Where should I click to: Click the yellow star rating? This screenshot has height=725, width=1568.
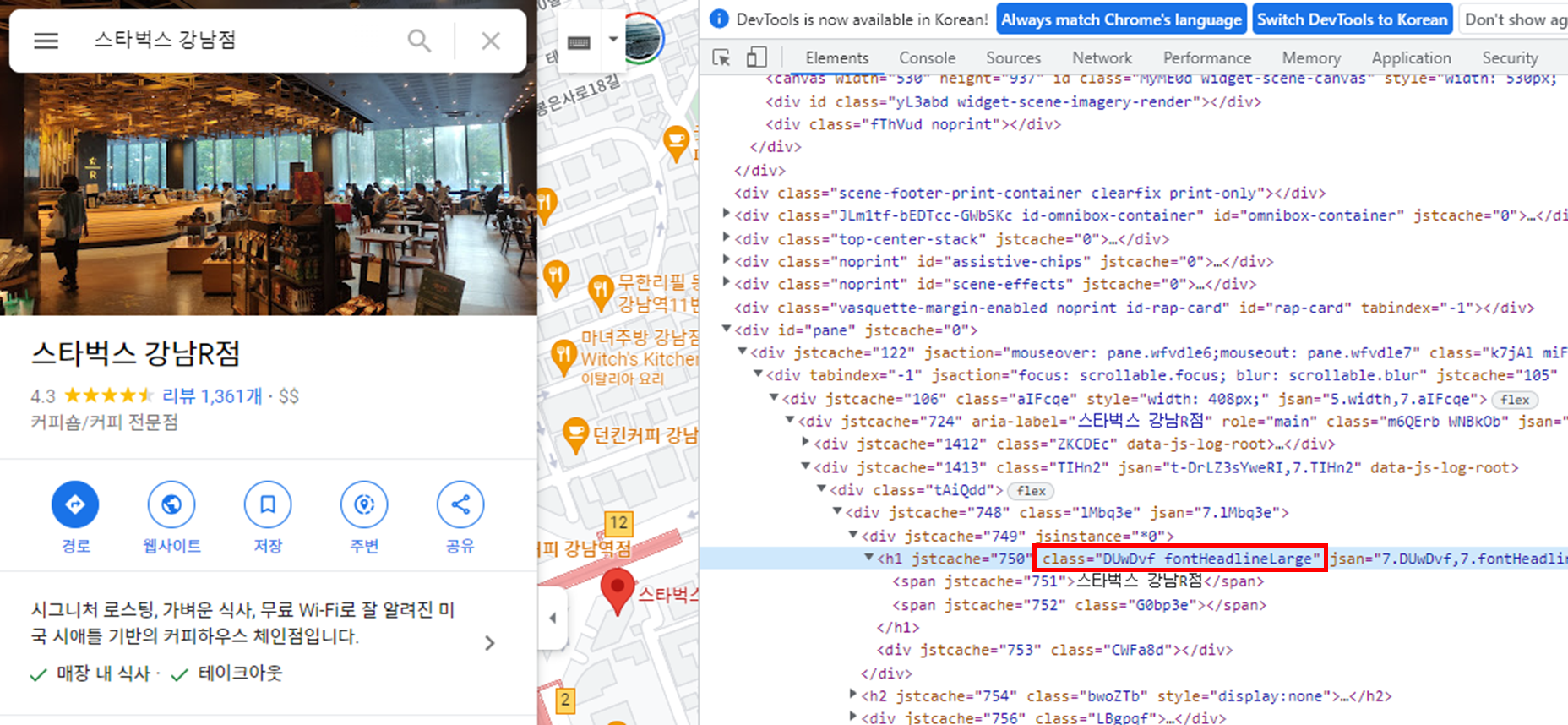[x=109, y=395]
